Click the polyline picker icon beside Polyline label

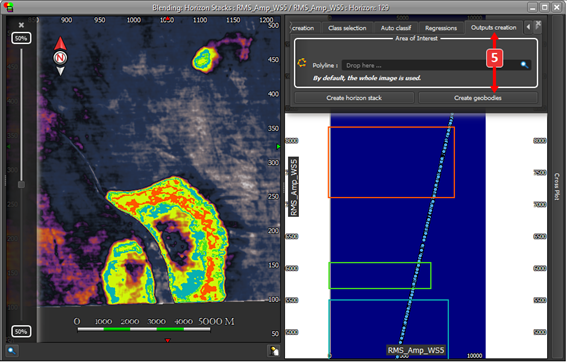tap(302, 63)
